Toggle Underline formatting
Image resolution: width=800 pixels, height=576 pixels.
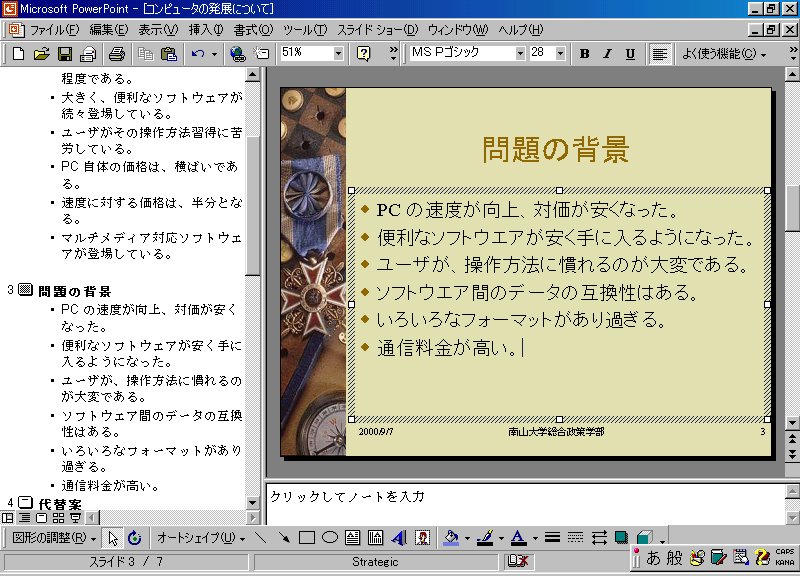coord(631,54)
